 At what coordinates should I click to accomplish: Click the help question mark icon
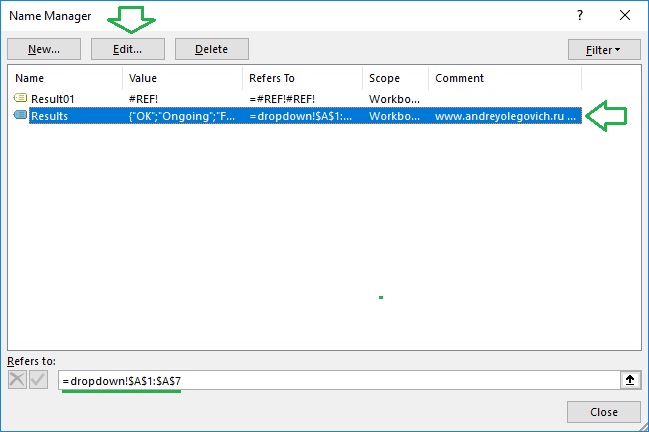click(x=580, y=16)
